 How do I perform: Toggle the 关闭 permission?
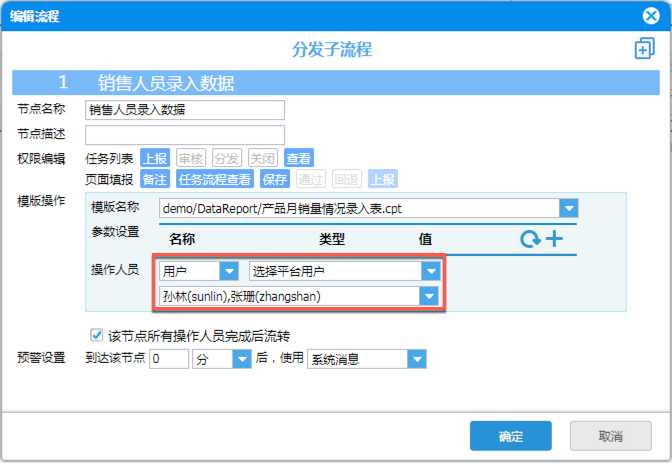[263, 158]
